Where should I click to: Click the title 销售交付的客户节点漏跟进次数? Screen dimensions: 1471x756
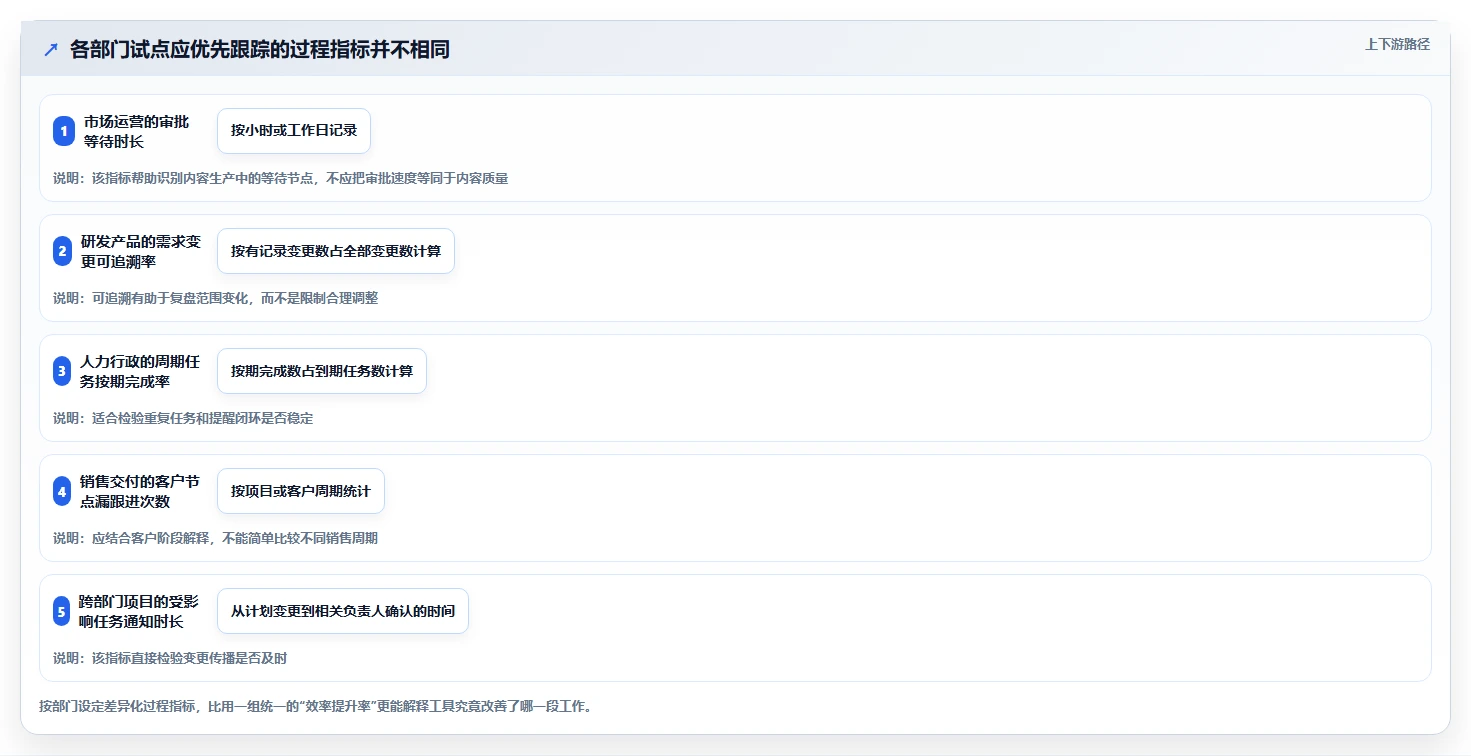[x=140, y=491]
